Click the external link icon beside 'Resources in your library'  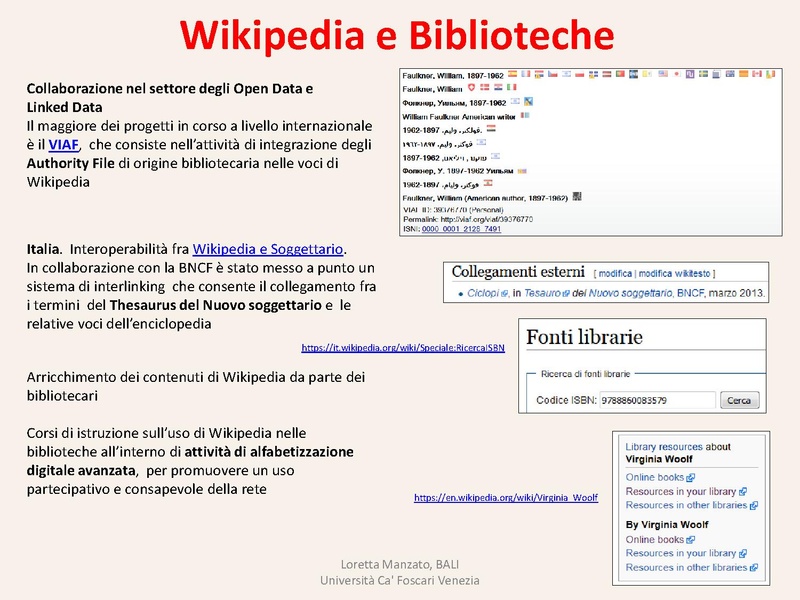point(743,491)
